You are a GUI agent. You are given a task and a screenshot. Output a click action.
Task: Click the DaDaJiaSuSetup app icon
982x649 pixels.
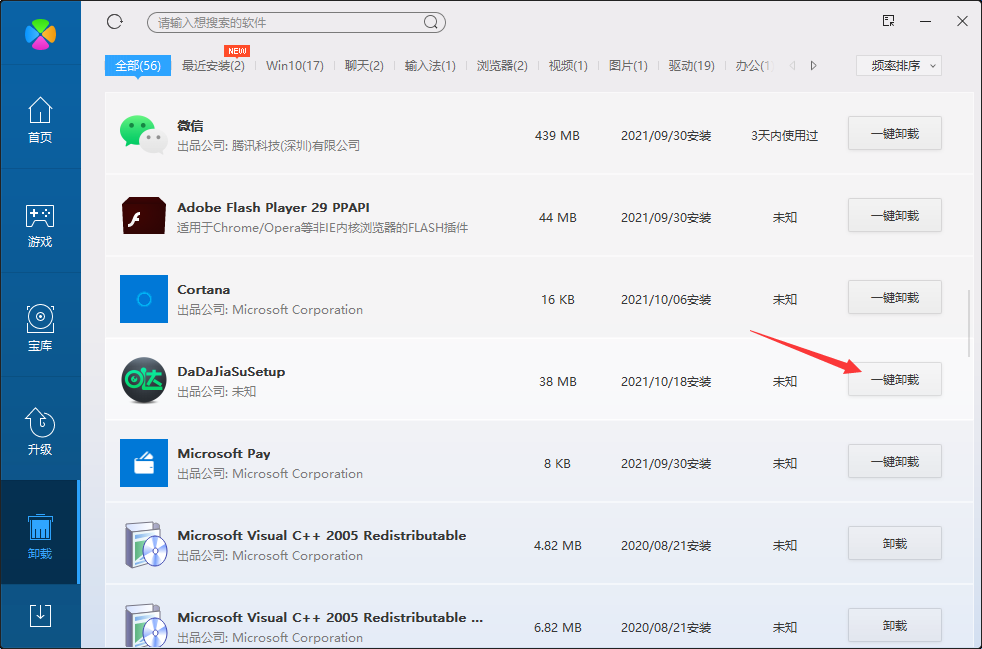[x=144, y=380]
